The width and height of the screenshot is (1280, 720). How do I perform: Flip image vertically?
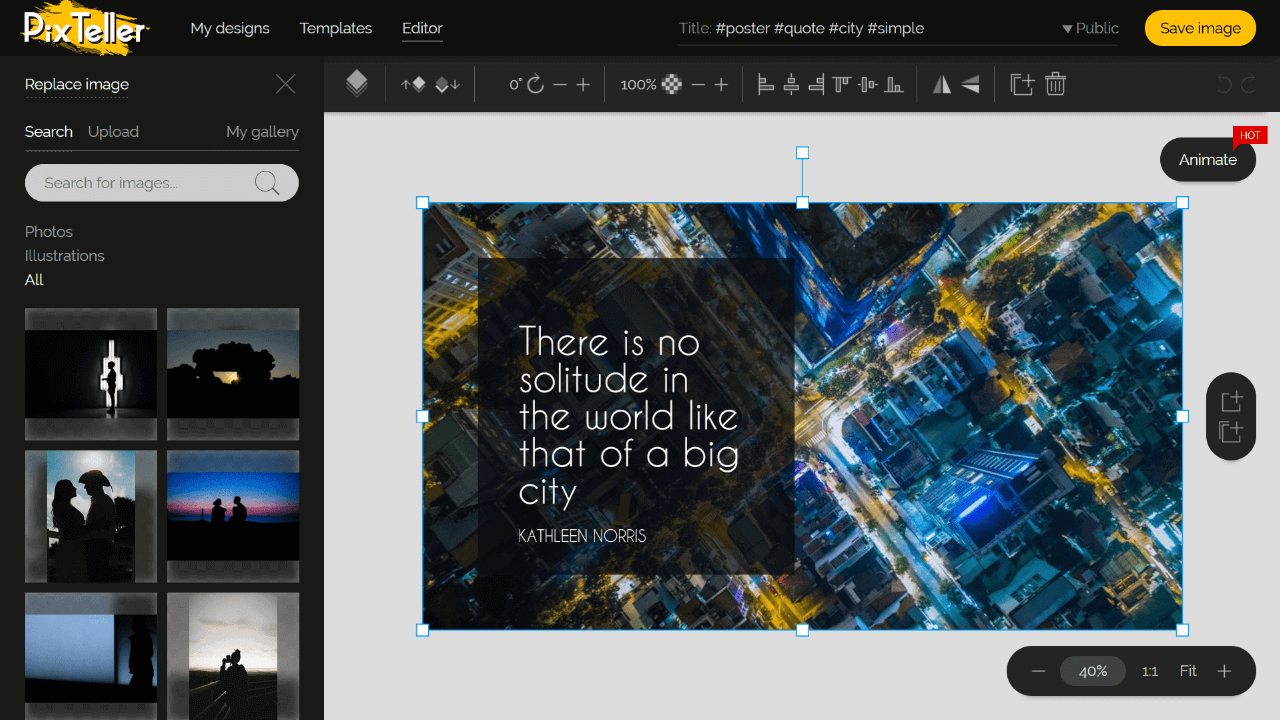point(970,85)
